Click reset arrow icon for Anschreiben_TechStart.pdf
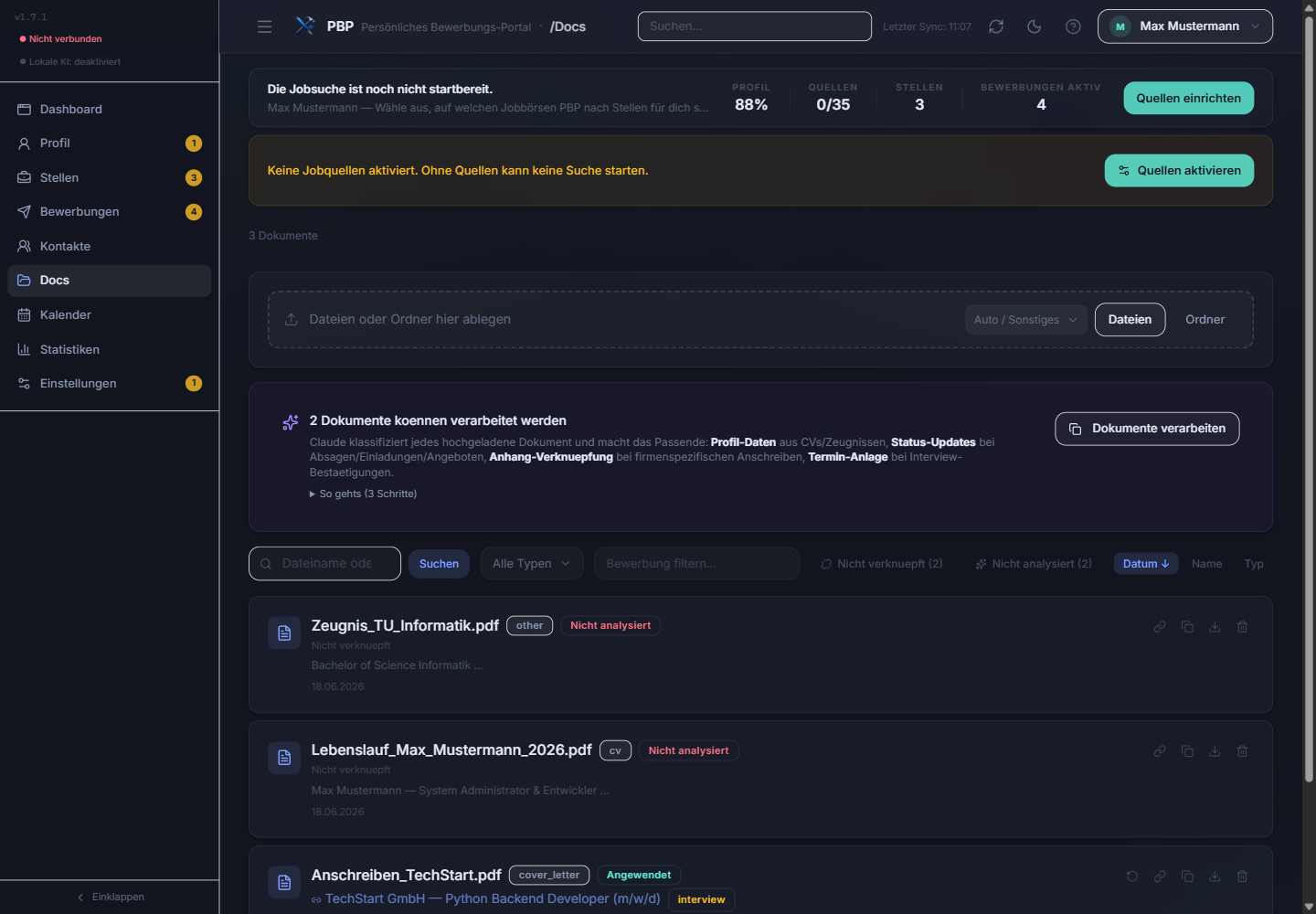This screenshot has height=914, width=1316. tap(1132, 877)
